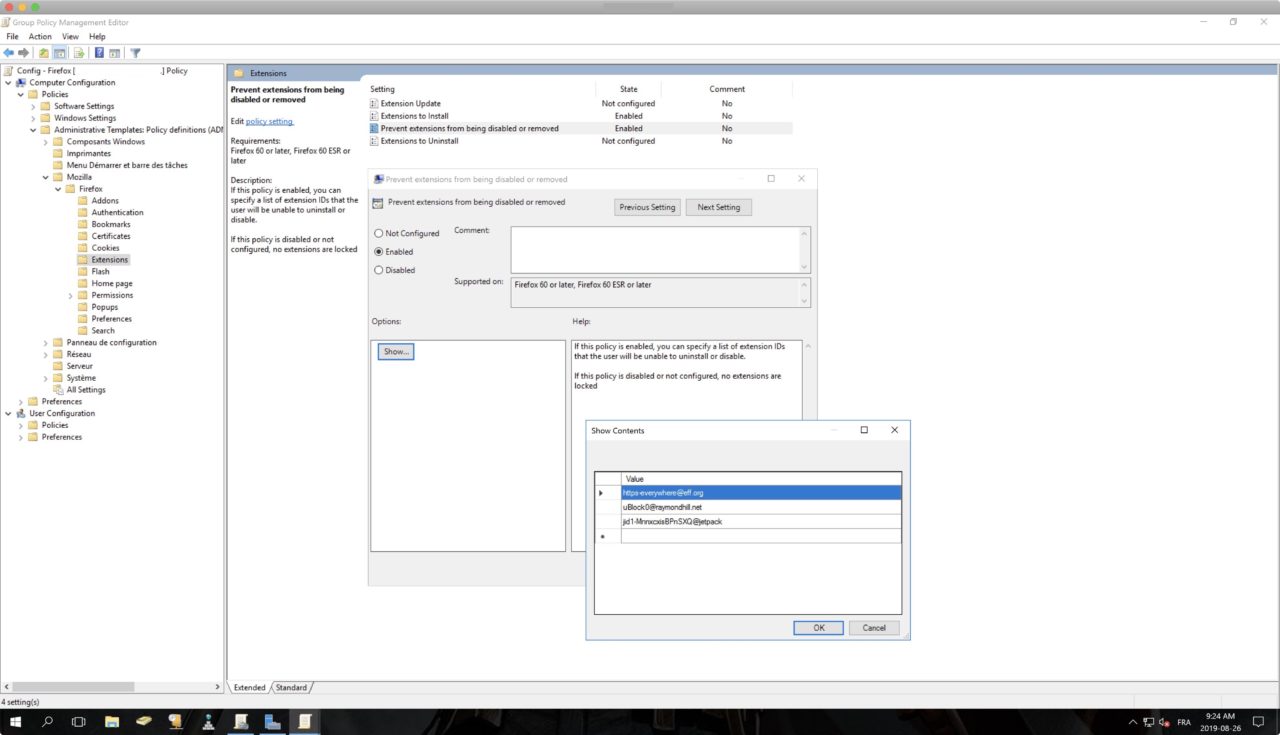Click the User Configuration node icon
1280x735 pixels.
(x=21, y=413)
